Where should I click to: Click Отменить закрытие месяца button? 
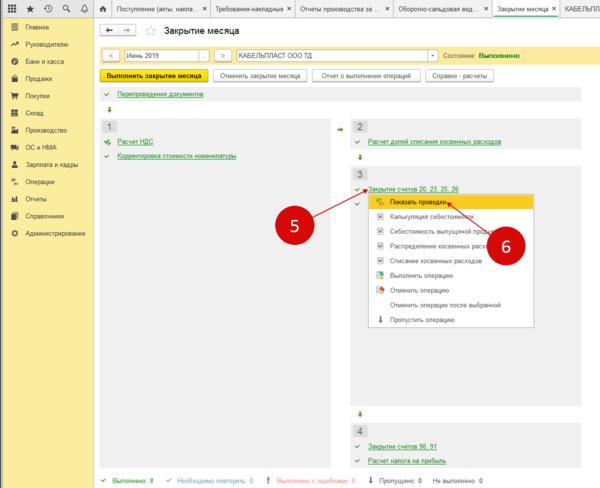click(260, 76)
